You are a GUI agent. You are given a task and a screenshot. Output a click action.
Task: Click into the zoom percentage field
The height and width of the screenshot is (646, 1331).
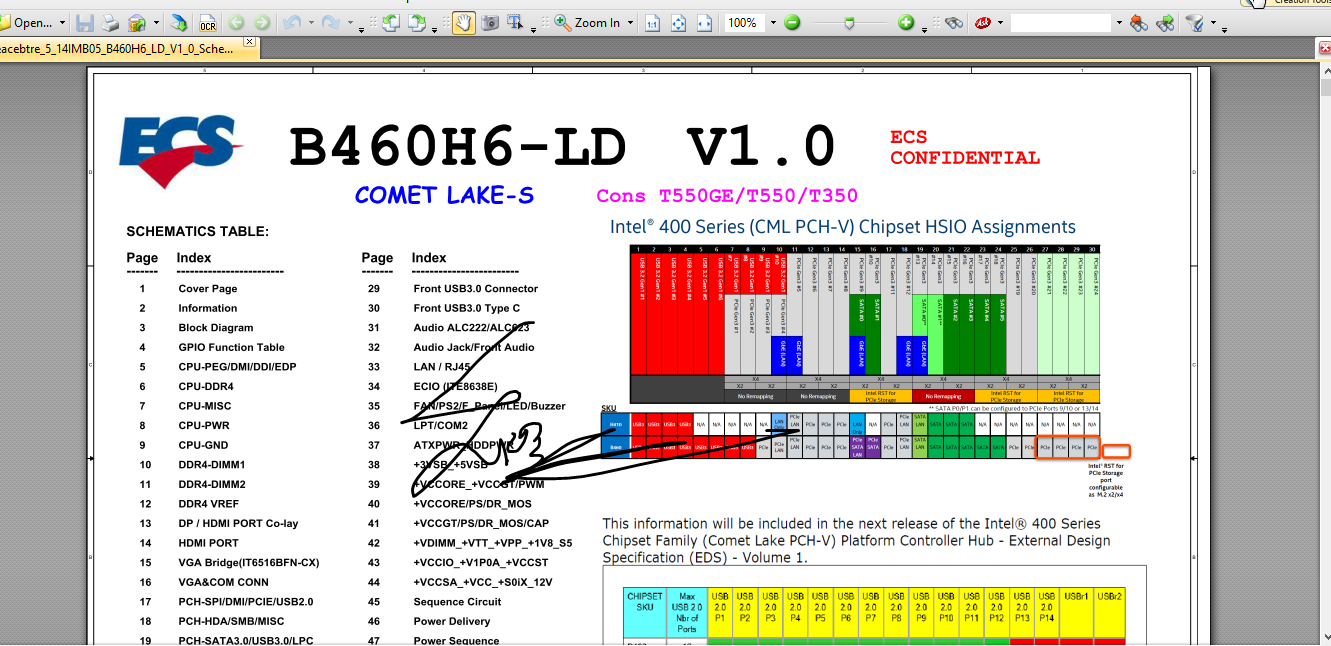(744, 23)
